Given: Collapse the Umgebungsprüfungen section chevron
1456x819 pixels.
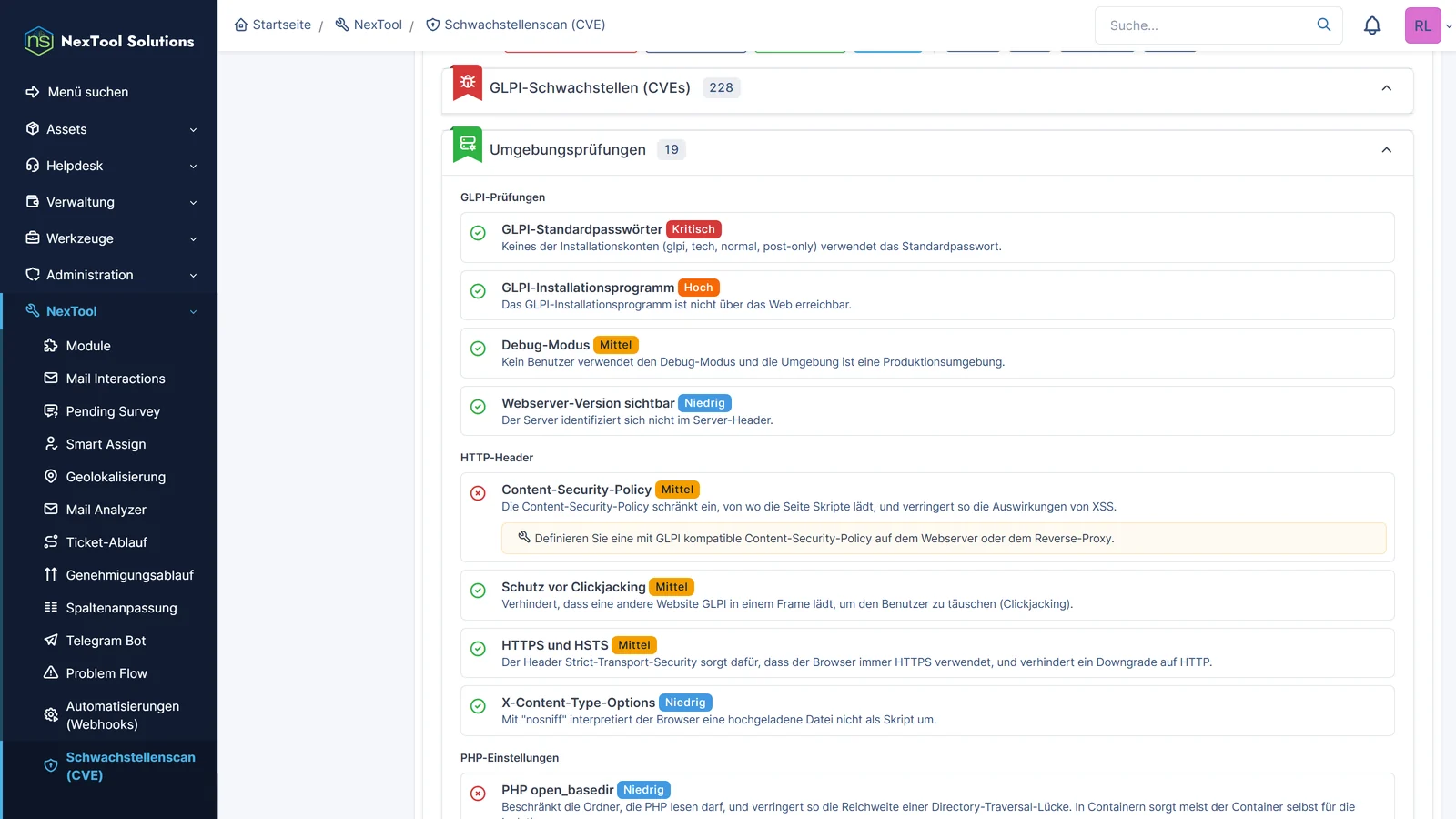Looking at the screenshot, I should (x=1387, y=150).
